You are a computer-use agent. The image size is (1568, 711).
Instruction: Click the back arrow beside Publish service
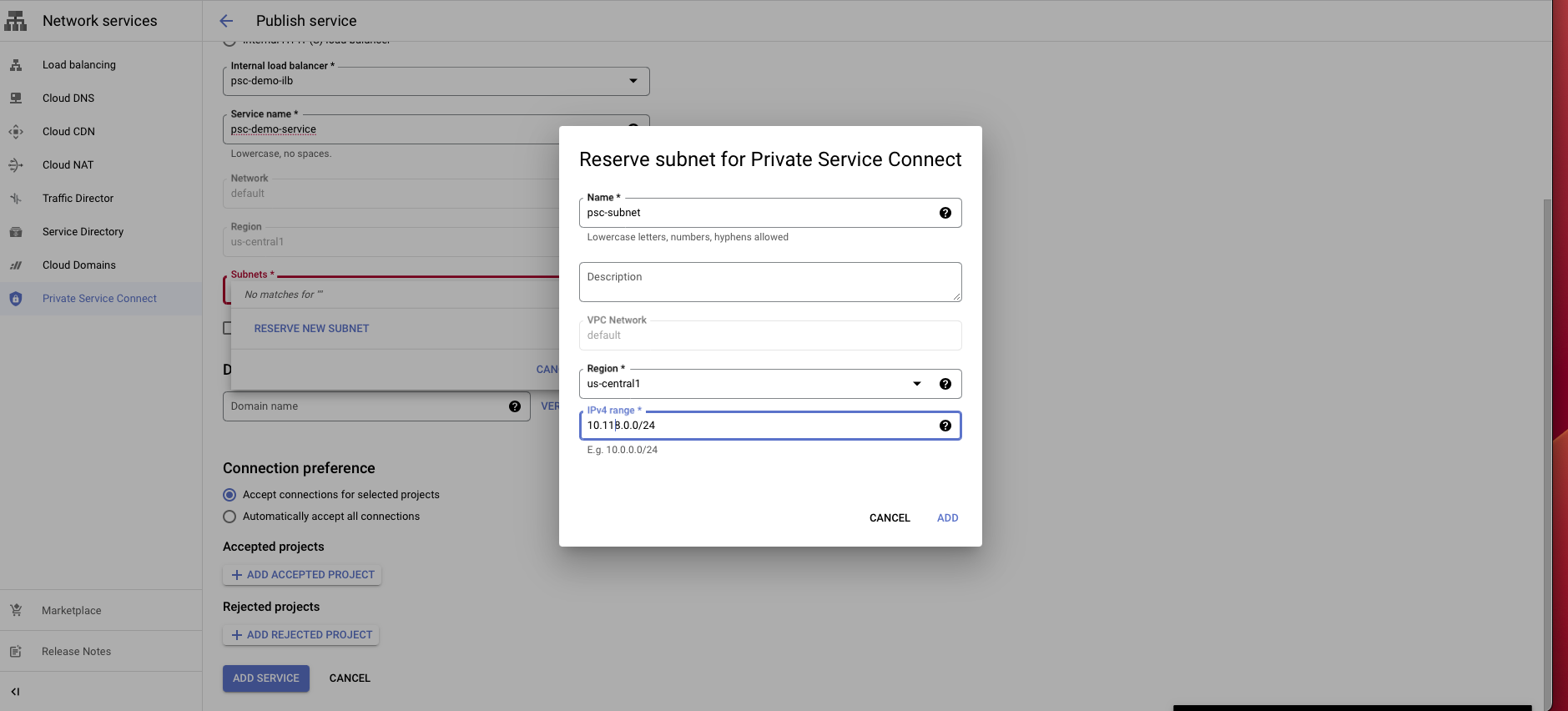(226, 21)
